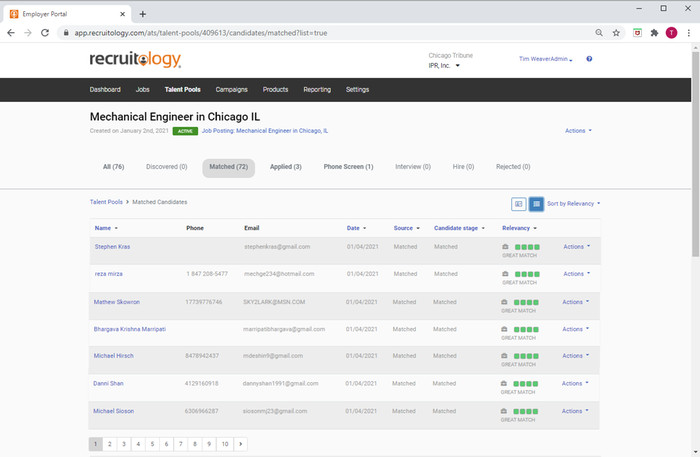700x457 pixels.
Task: Click the Pocket extension icon
Action: click(638, 33)
